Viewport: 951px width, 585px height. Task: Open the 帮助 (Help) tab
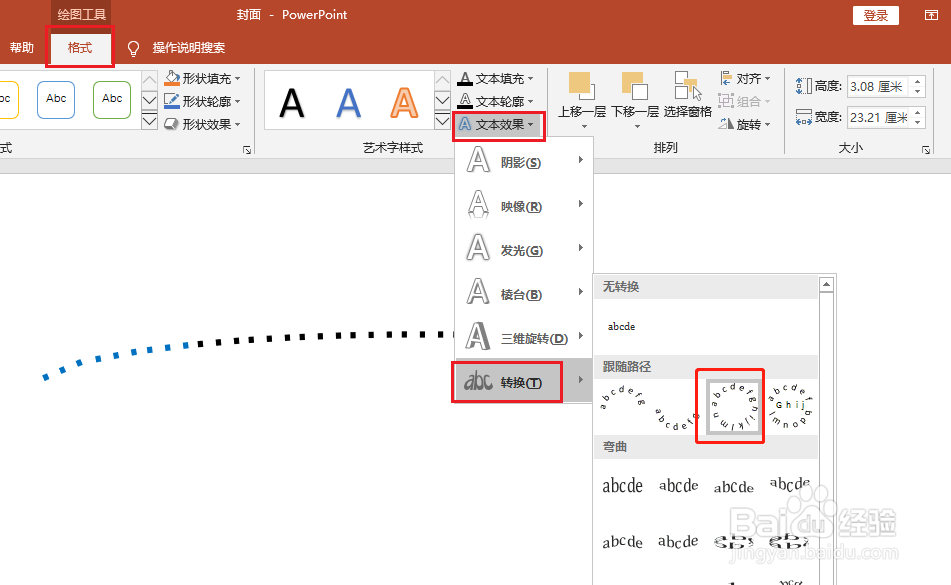click(x=22, y=47)
